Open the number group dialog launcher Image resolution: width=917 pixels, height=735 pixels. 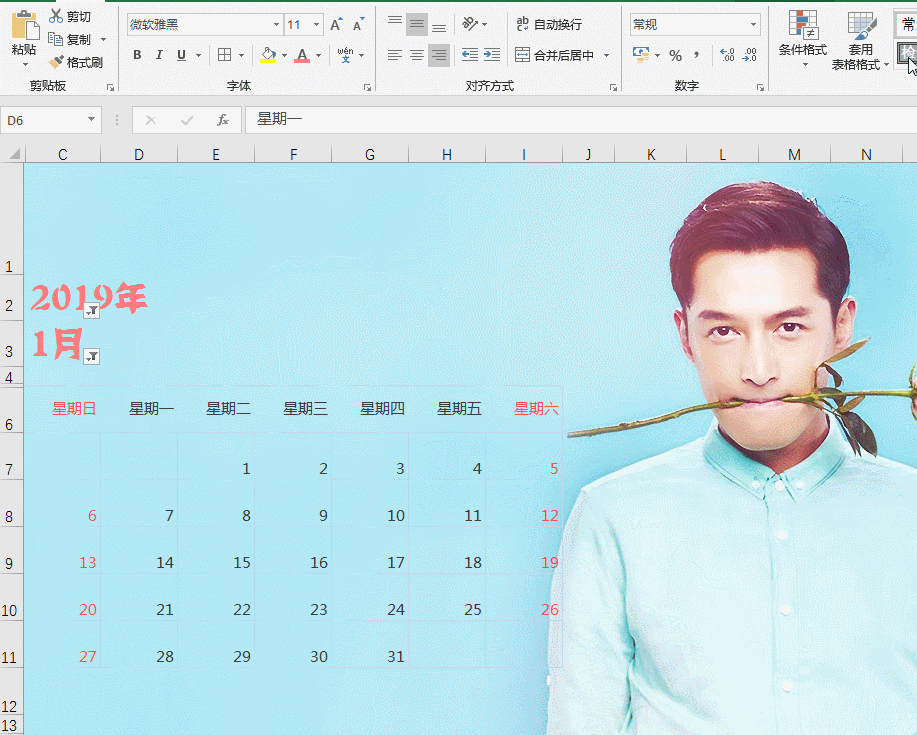pyautogui.click(x=760, y=87)
